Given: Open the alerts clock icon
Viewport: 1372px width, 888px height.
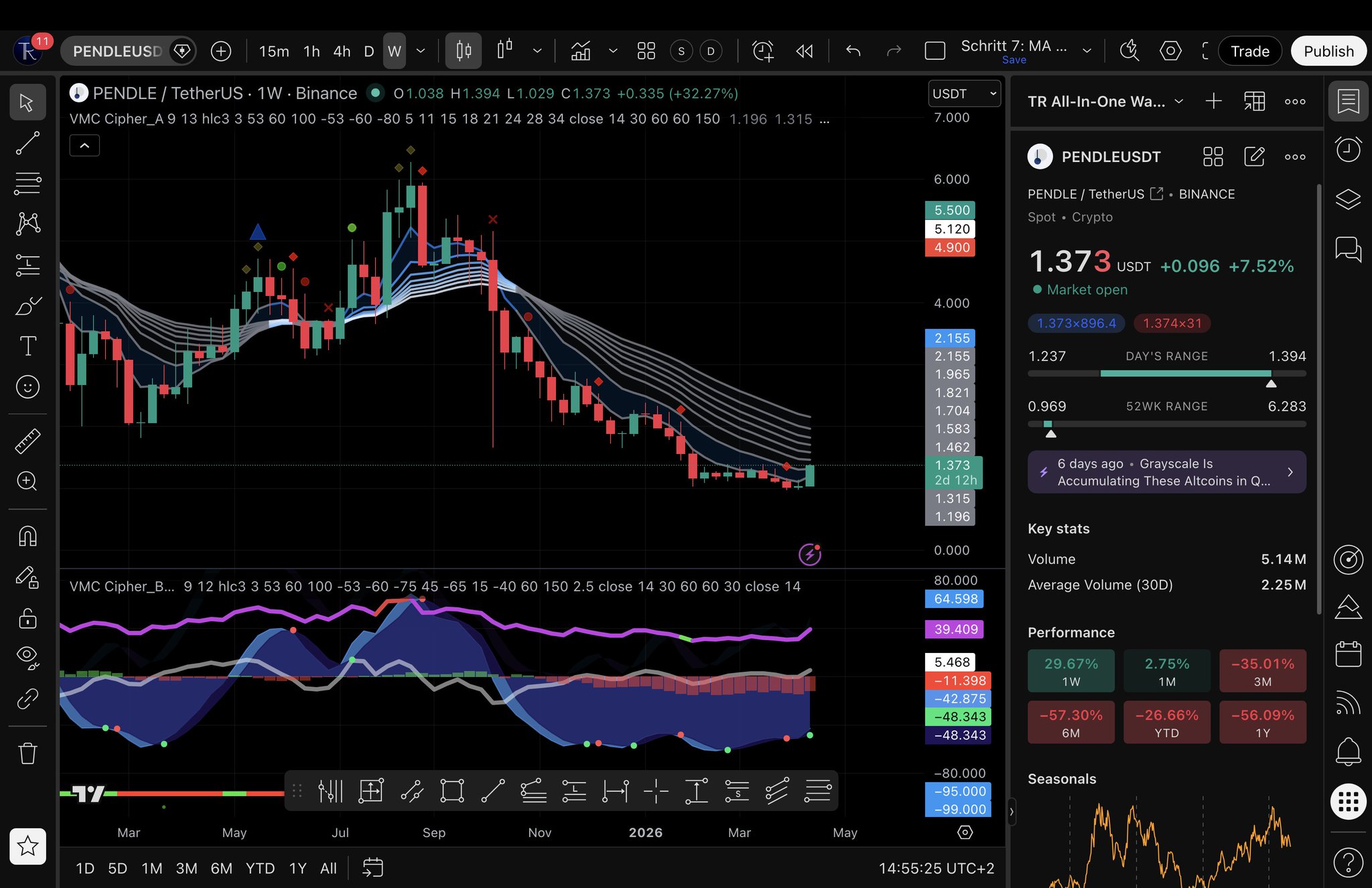Looking at the screenshot, I should point(1348,149).
